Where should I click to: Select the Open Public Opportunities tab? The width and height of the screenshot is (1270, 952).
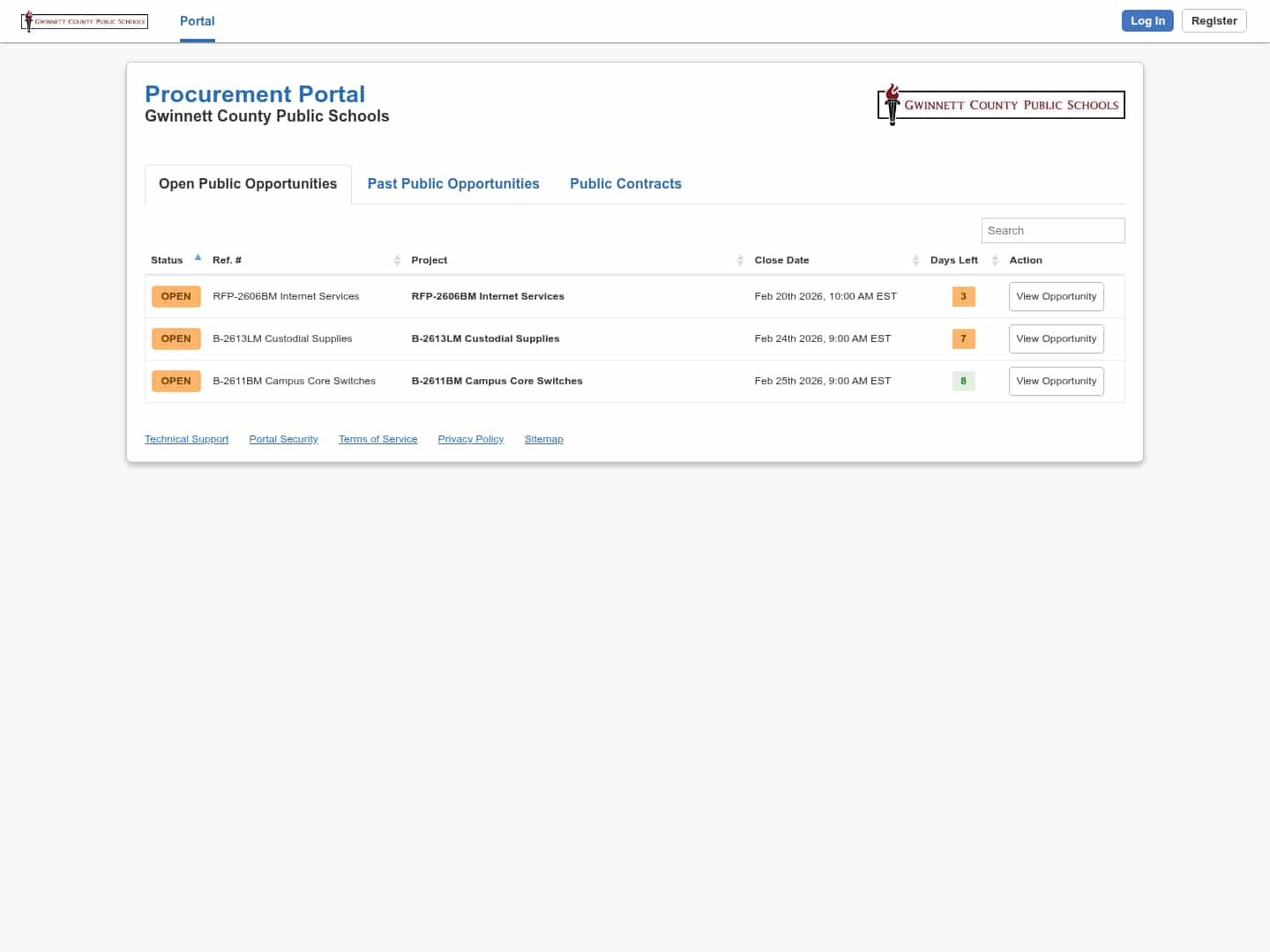[248, 183]
